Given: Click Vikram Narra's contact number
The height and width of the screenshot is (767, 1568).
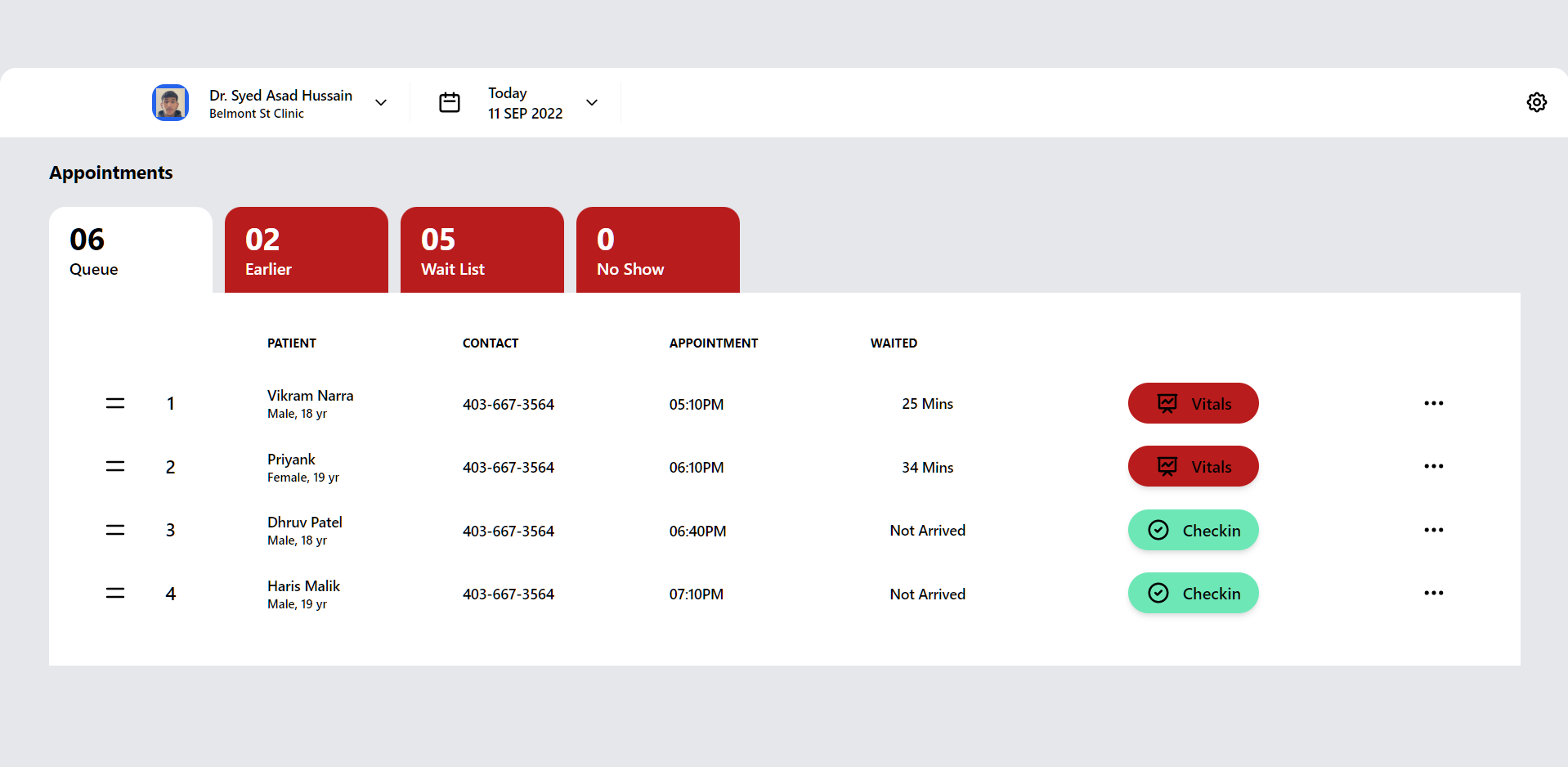Looking at the screenshot, I should 508,405.
